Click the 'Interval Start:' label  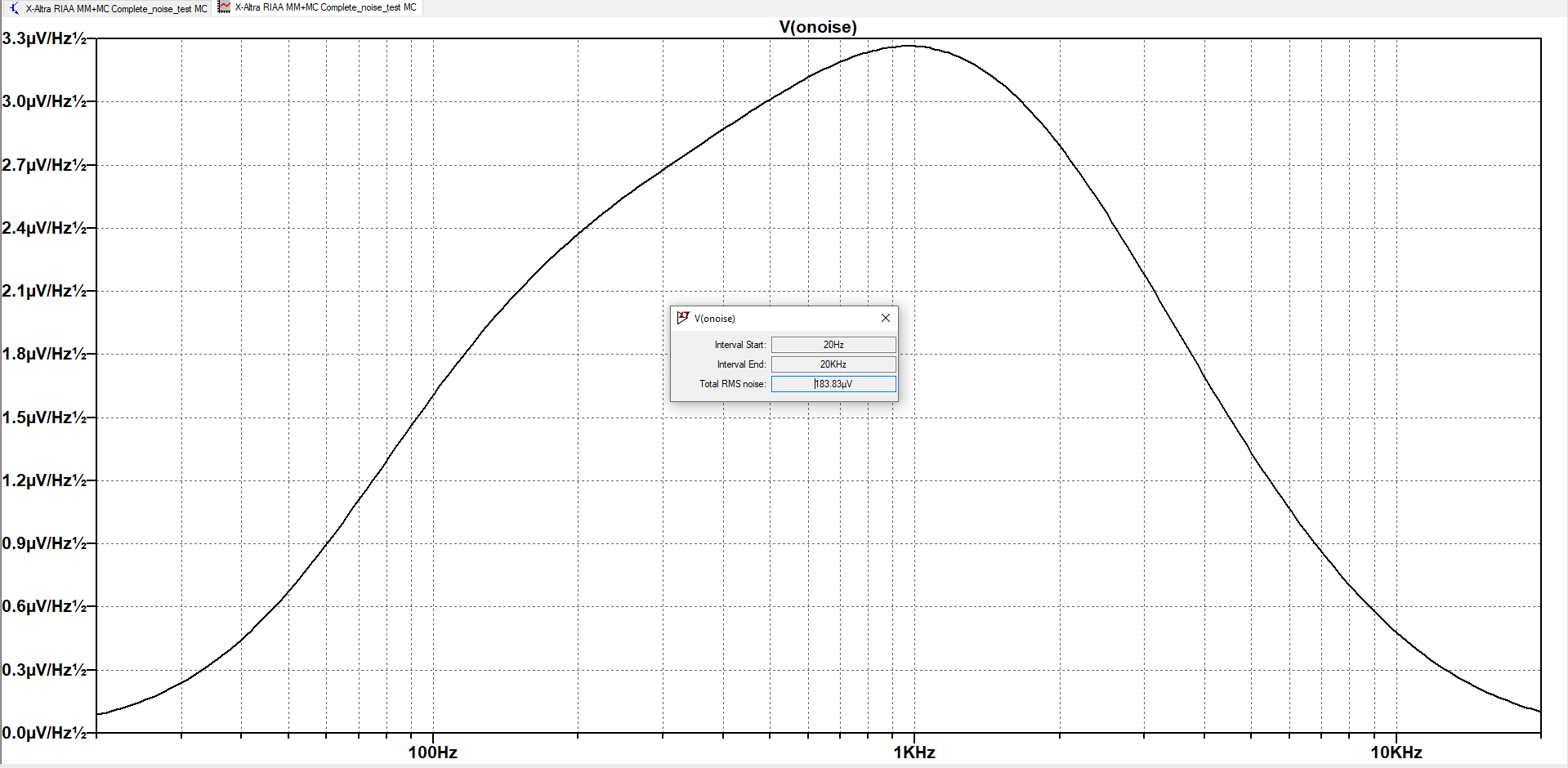pyautogui.click(x=740, y=345)
